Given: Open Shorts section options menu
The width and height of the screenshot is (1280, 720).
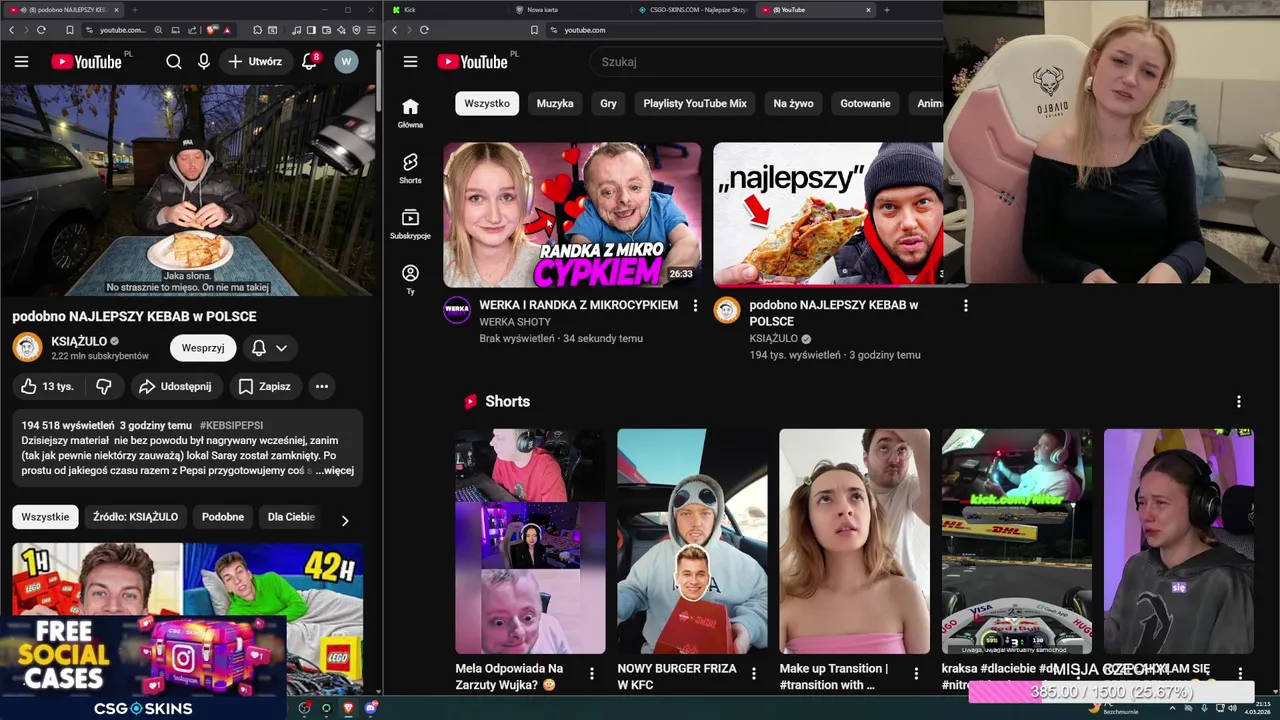Looking at the screenshot, I should pos(1238,401).
